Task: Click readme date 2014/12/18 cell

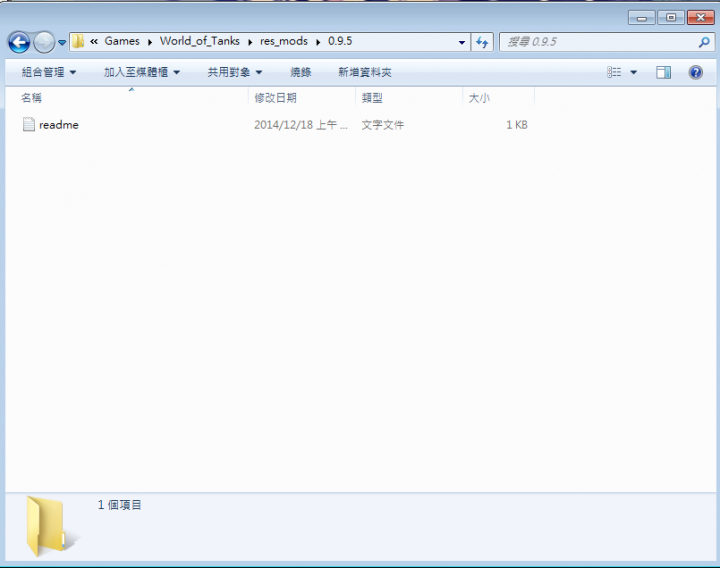Action: pyautogui.click(x=300, y=125)
